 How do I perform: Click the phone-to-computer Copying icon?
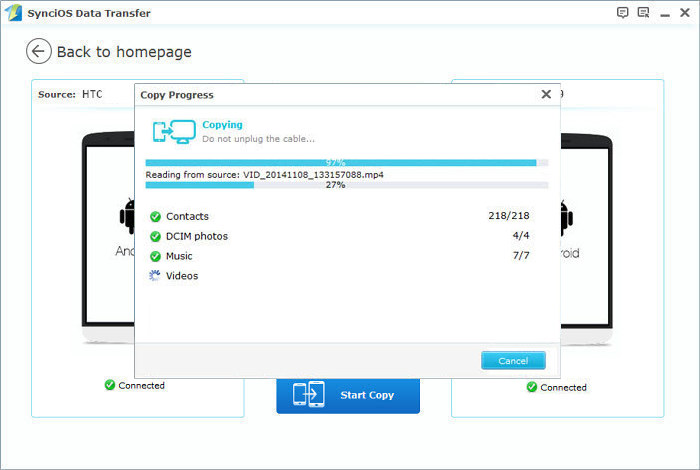pos(171,131)
